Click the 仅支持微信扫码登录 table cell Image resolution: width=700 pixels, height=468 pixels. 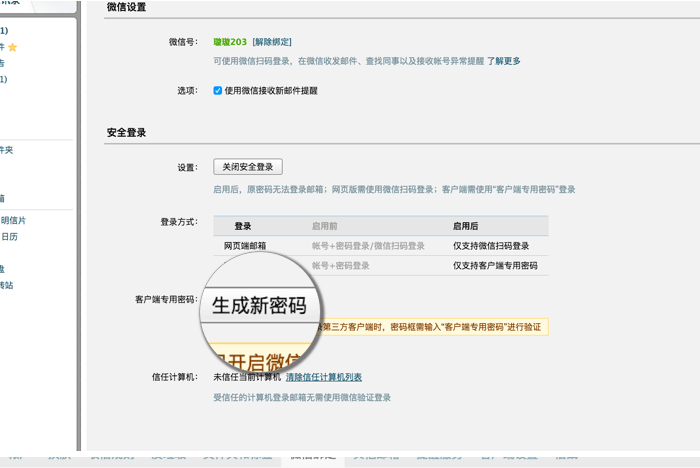pos(491,246)
